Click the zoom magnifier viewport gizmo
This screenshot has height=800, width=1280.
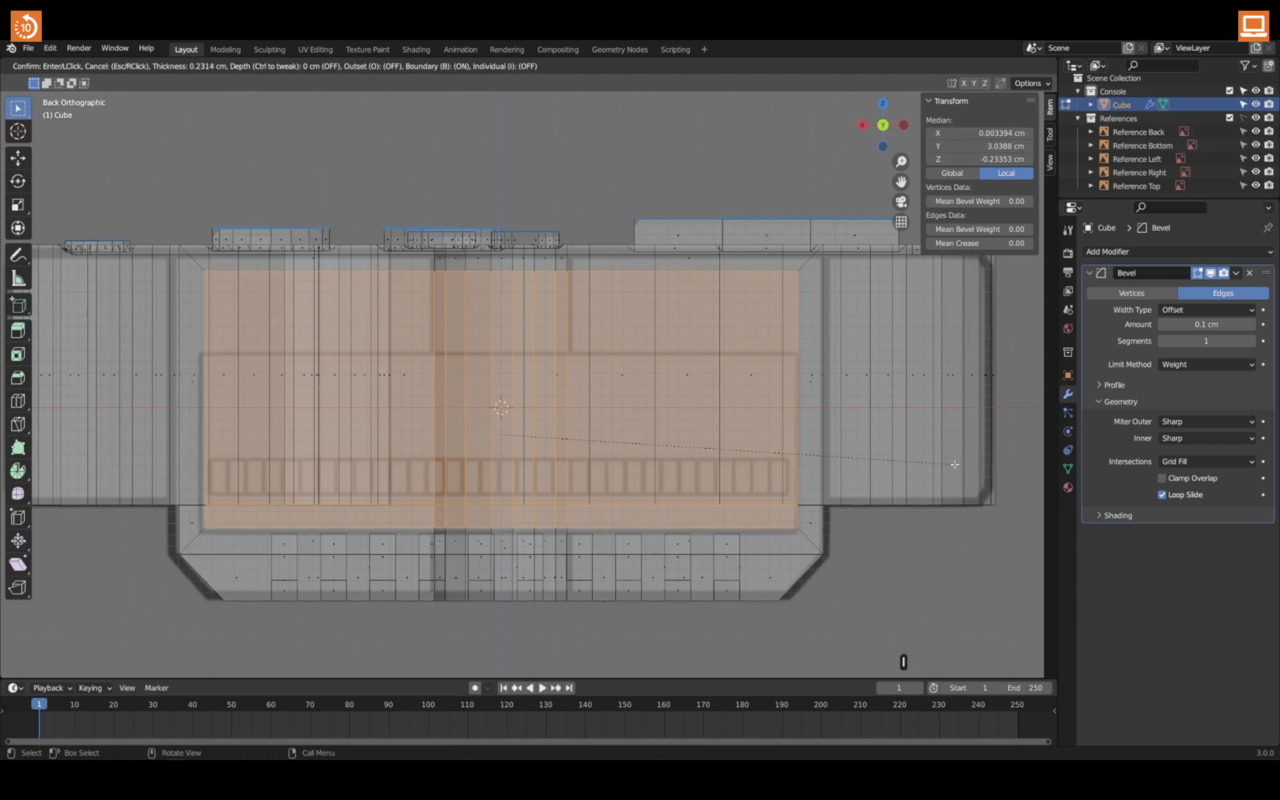click(901, 162)
